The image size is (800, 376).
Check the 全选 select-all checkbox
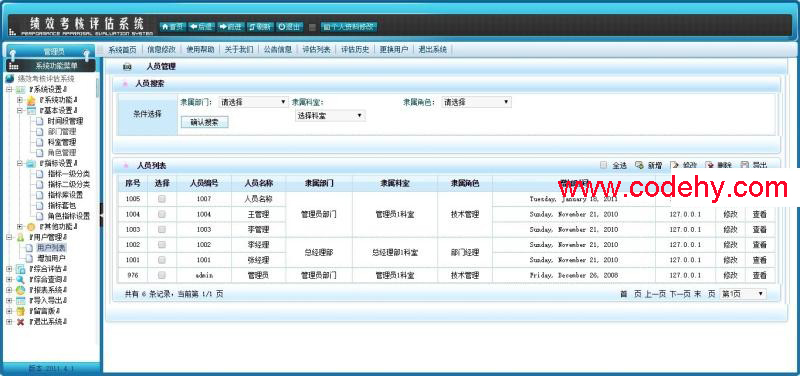pos(604,165)
